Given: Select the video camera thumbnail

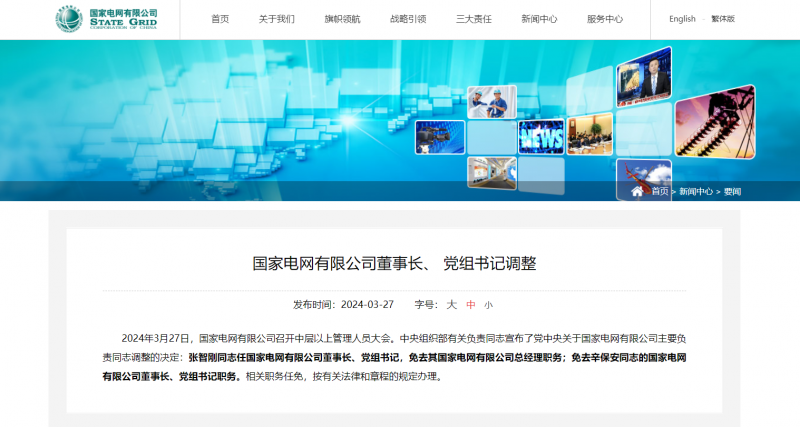Looking at the screenshot, I should pos(439,137).
